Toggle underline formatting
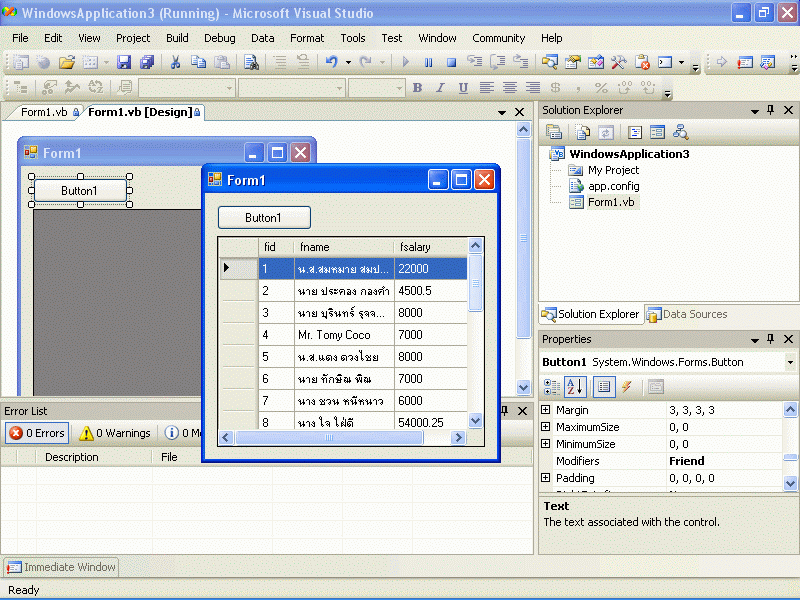The image size is (800, 600). [x=463, y=88]
